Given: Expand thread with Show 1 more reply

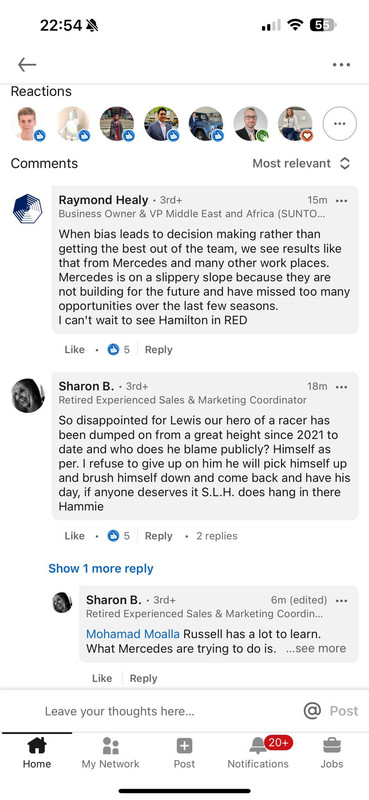Looking at the screenshot, I should coord(101,568).
